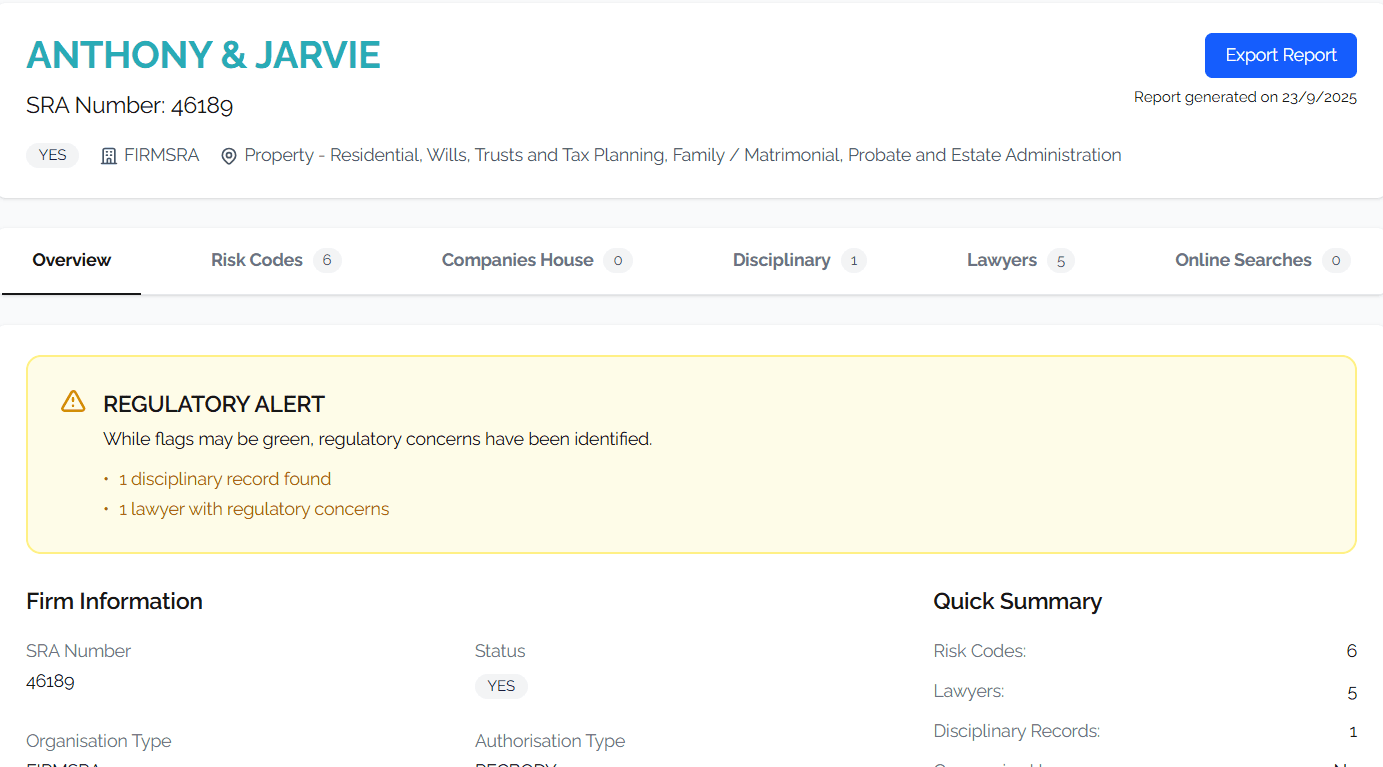Click the ANTHONY & JARVIE firm title

pos(204,55)
